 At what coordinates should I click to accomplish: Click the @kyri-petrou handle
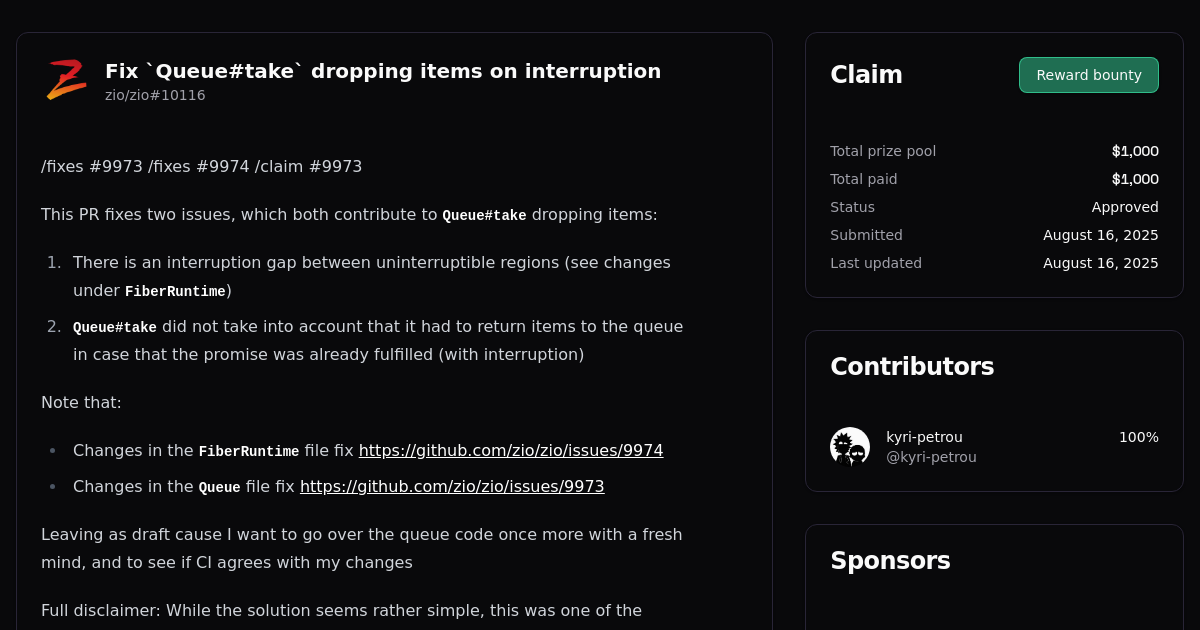pos(931,457)
